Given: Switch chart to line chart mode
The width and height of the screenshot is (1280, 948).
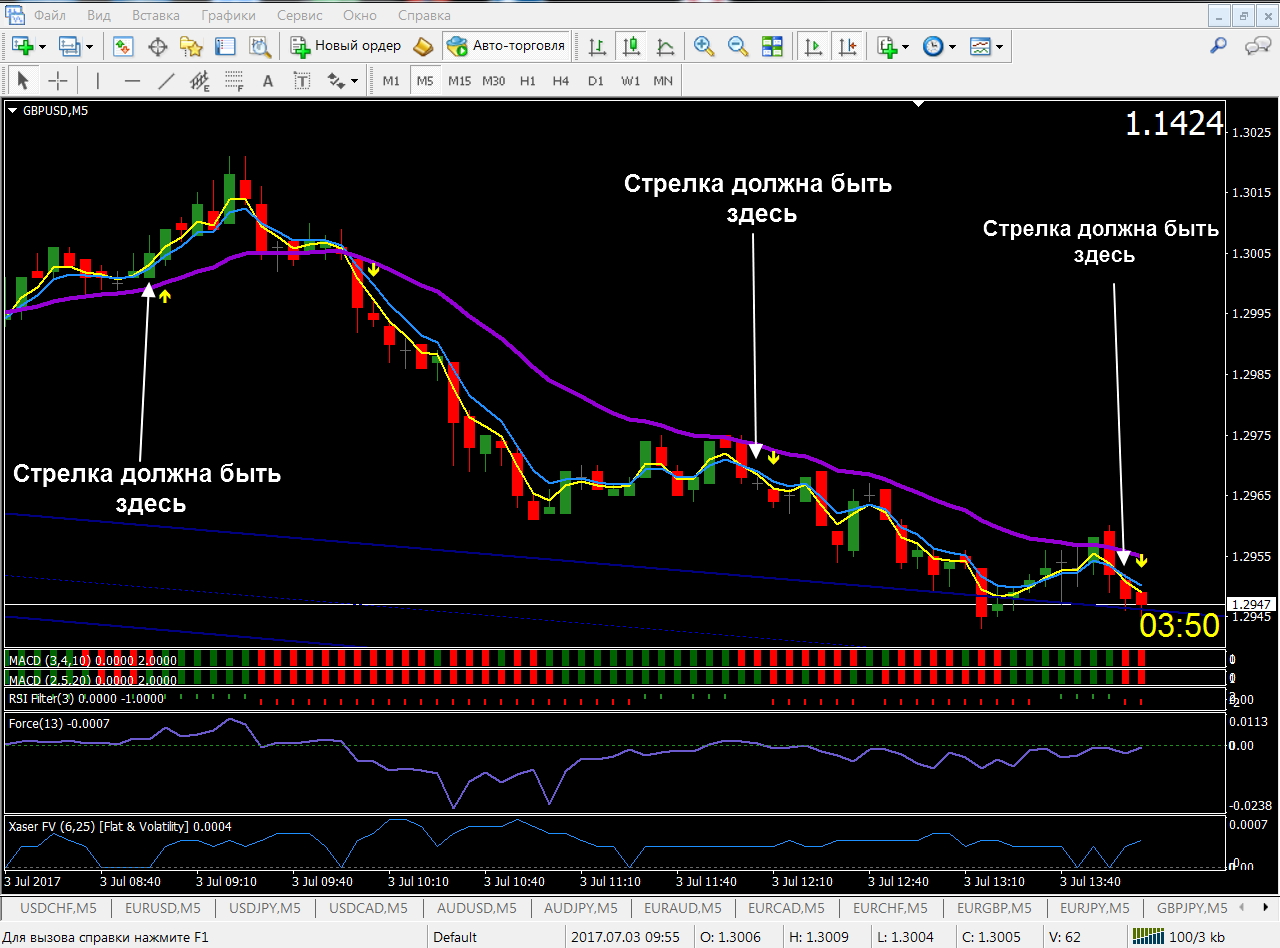Looking at the screenshot, I should click(665, 46).
